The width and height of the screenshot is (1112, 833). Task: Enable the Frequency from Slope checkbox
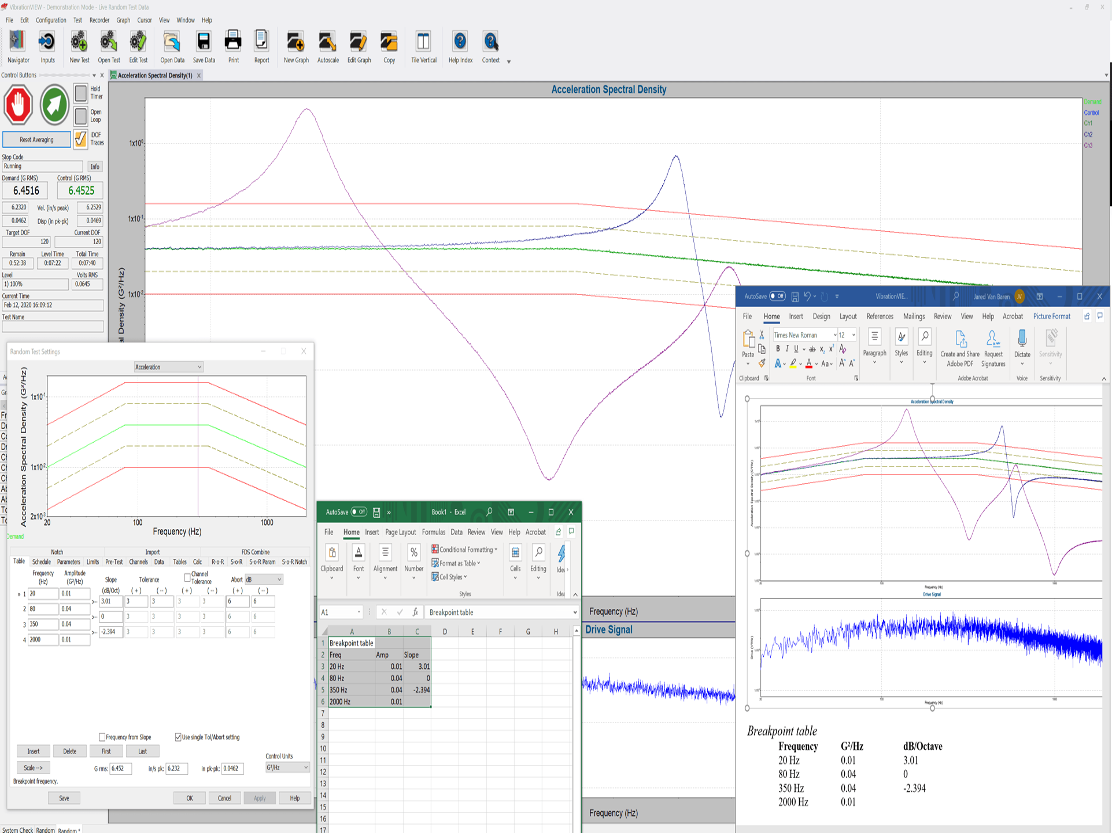[x=103, y=736]
